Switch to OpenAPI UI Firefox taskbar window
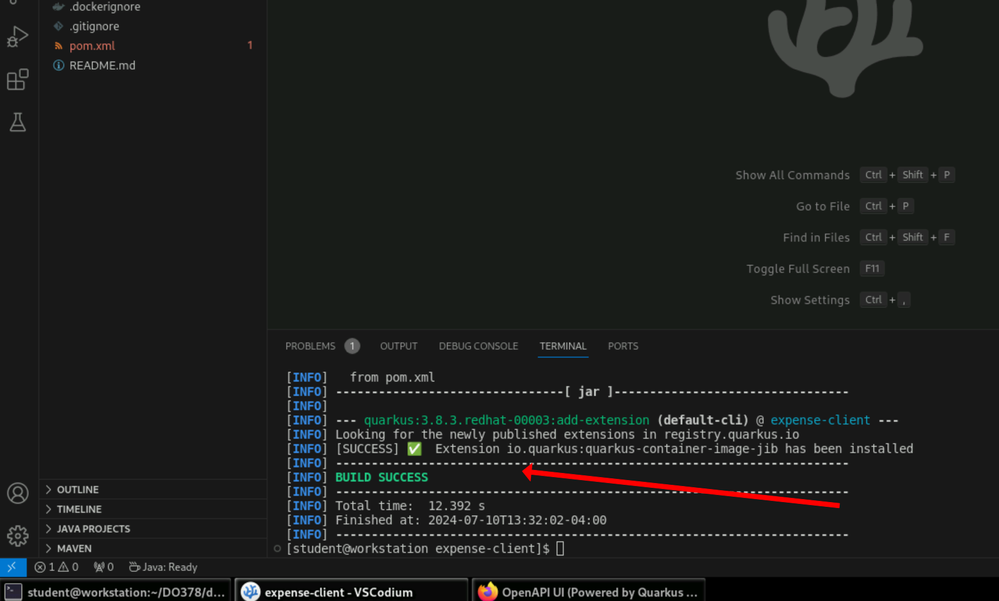Image resolution: width=999 pixels, height=601 pixels. pos(588,592)
